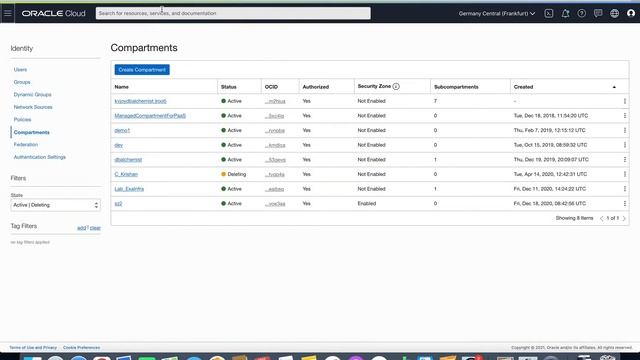Open Network Sources in Identity menu
This screenshot has height=360, width=640.
click(33, 107)
